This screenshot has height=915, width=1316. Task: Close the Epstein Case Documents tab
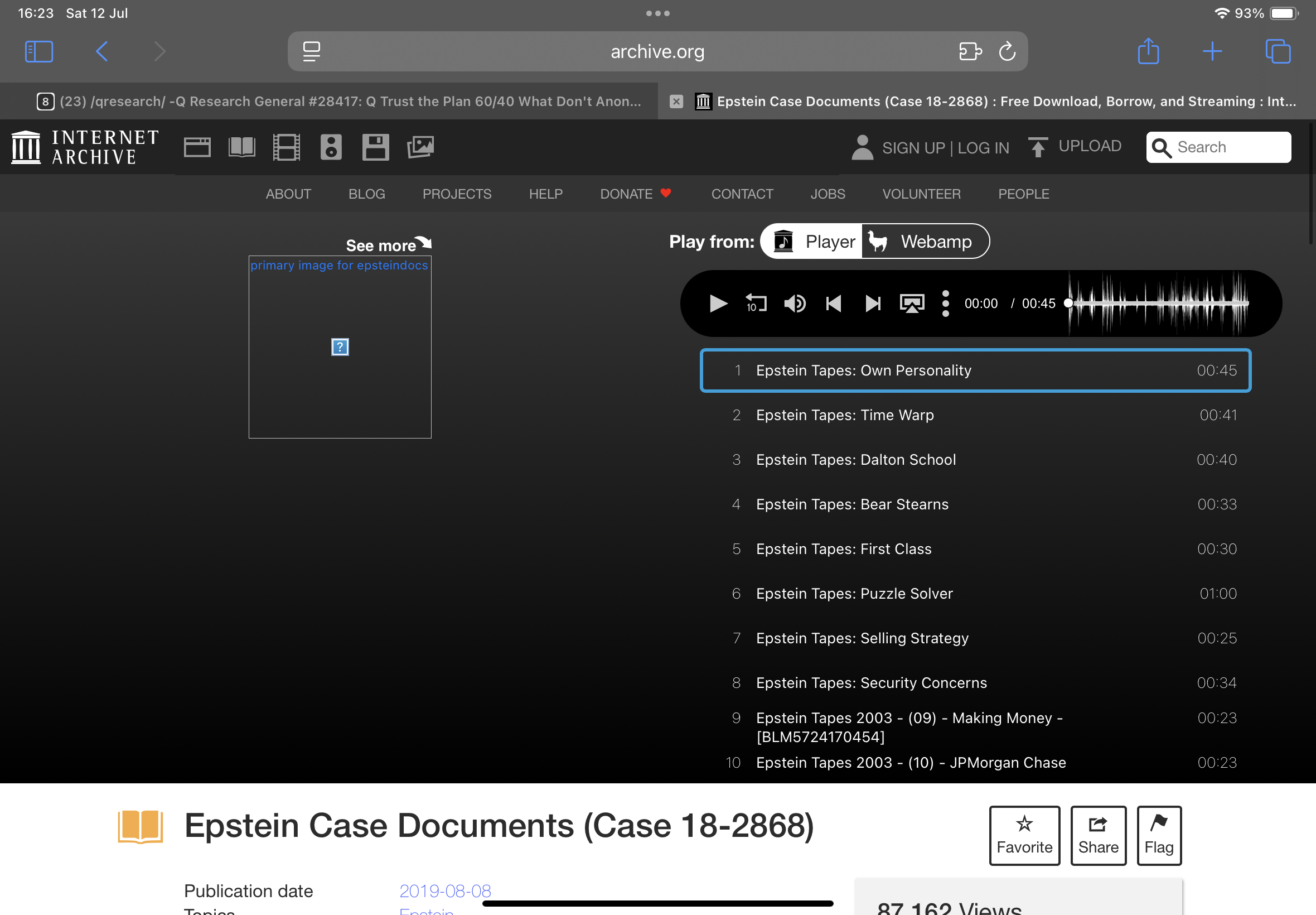tap(676, 102)
